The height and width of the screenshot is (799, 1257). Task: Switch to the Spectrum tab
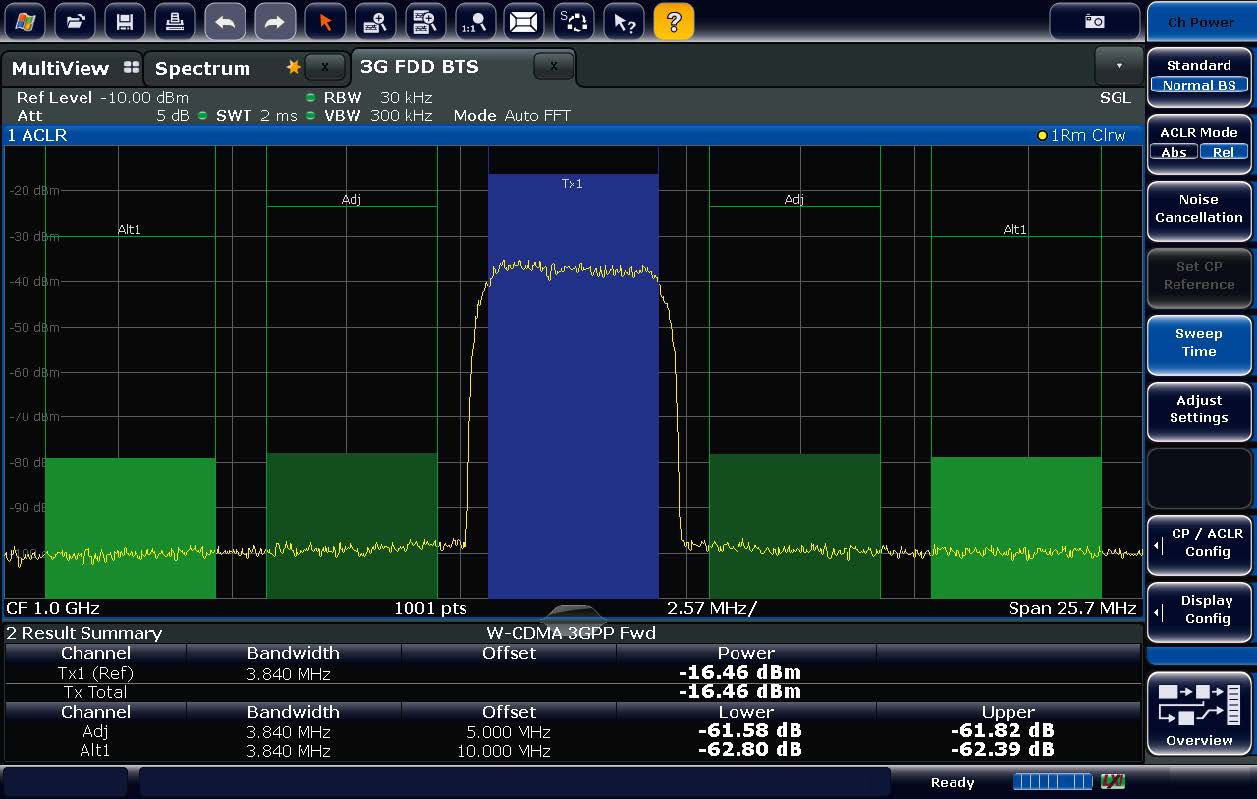click(203, 68)
